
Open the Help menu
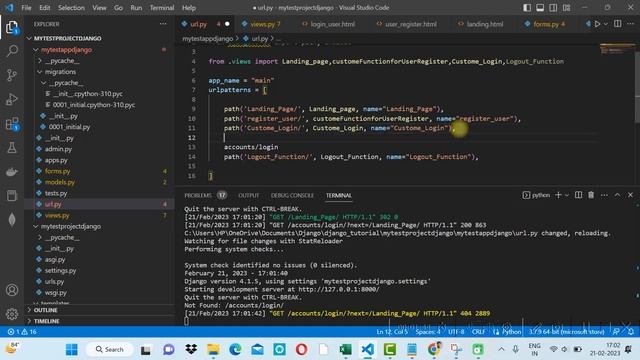click(x=189, y=8)
